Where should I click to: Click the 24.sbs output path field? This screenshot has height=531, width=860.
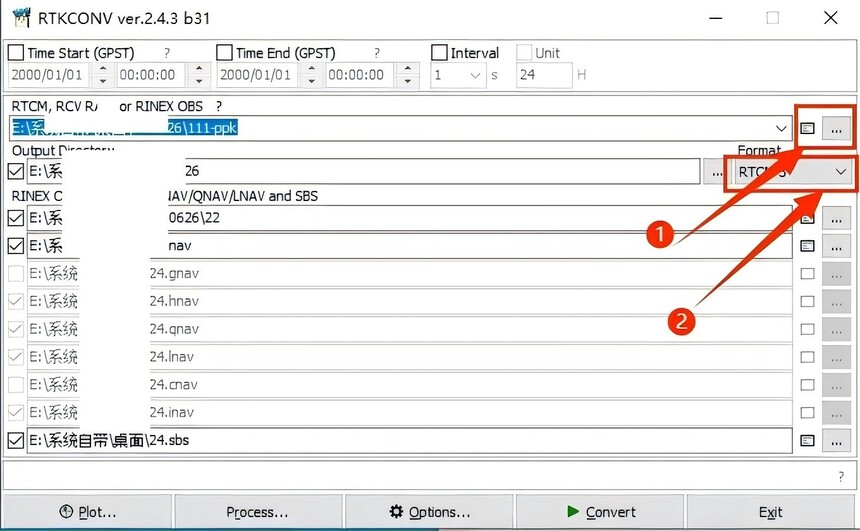tap(409, 440)
